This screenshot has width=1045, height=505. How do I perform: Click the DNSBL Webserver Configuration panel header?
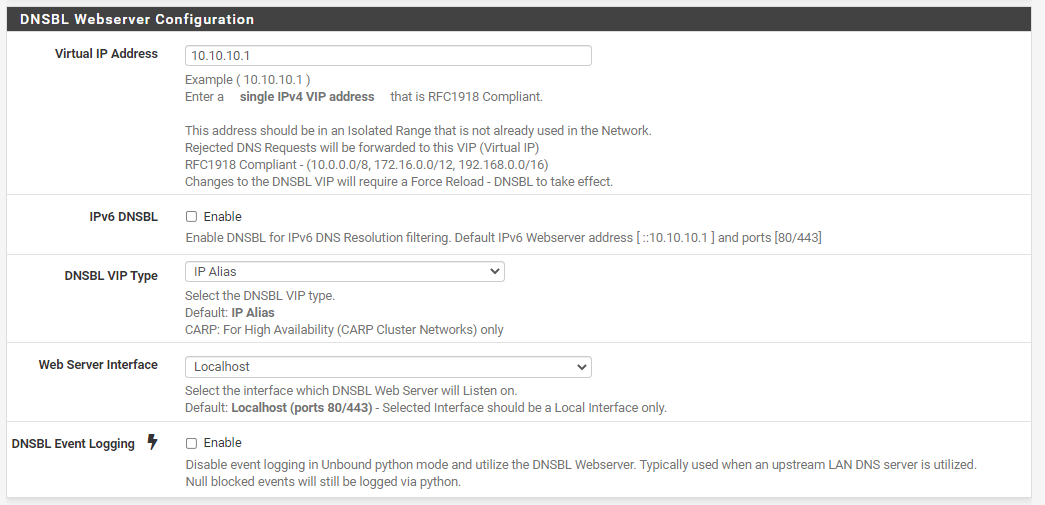point(137,19)
